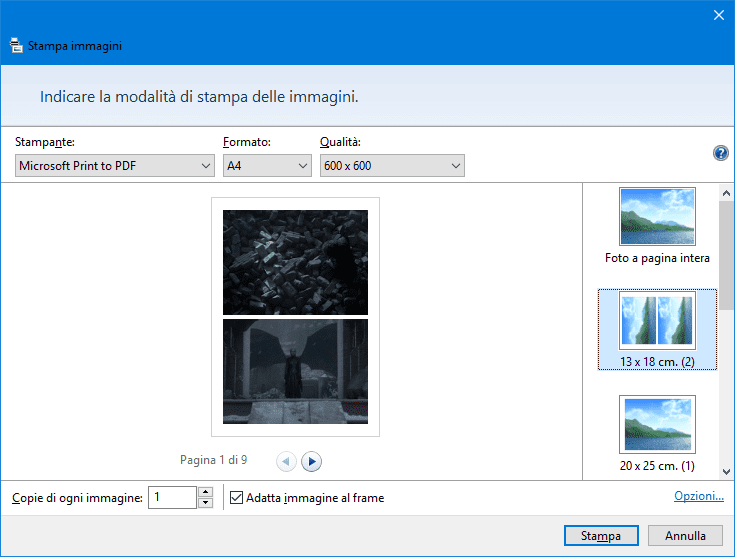
Task: Increase copies with the up spinner arrow
Action: coord(205,492)
